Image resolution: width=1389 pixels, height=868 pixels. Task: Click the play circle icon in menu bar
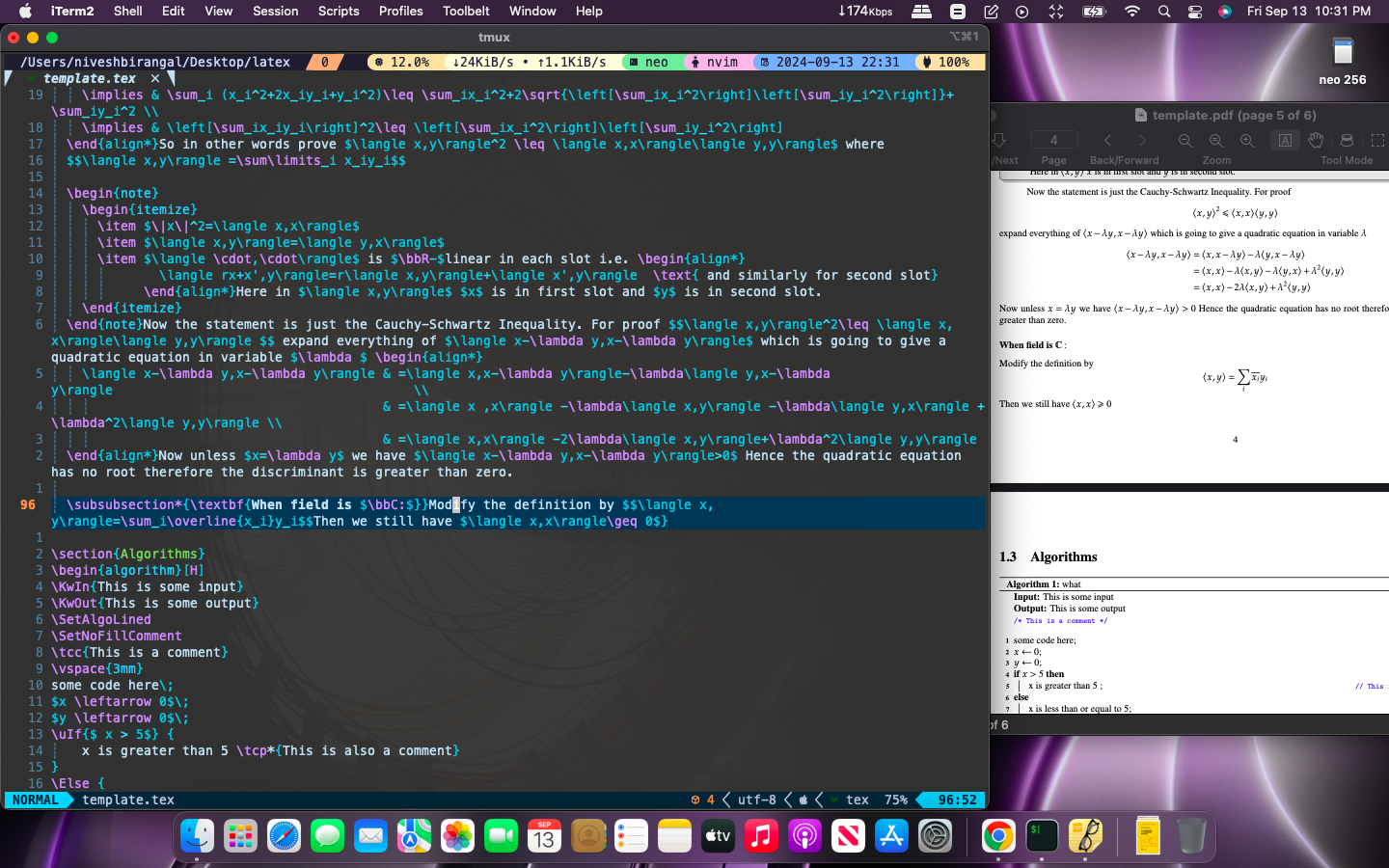1021,11
